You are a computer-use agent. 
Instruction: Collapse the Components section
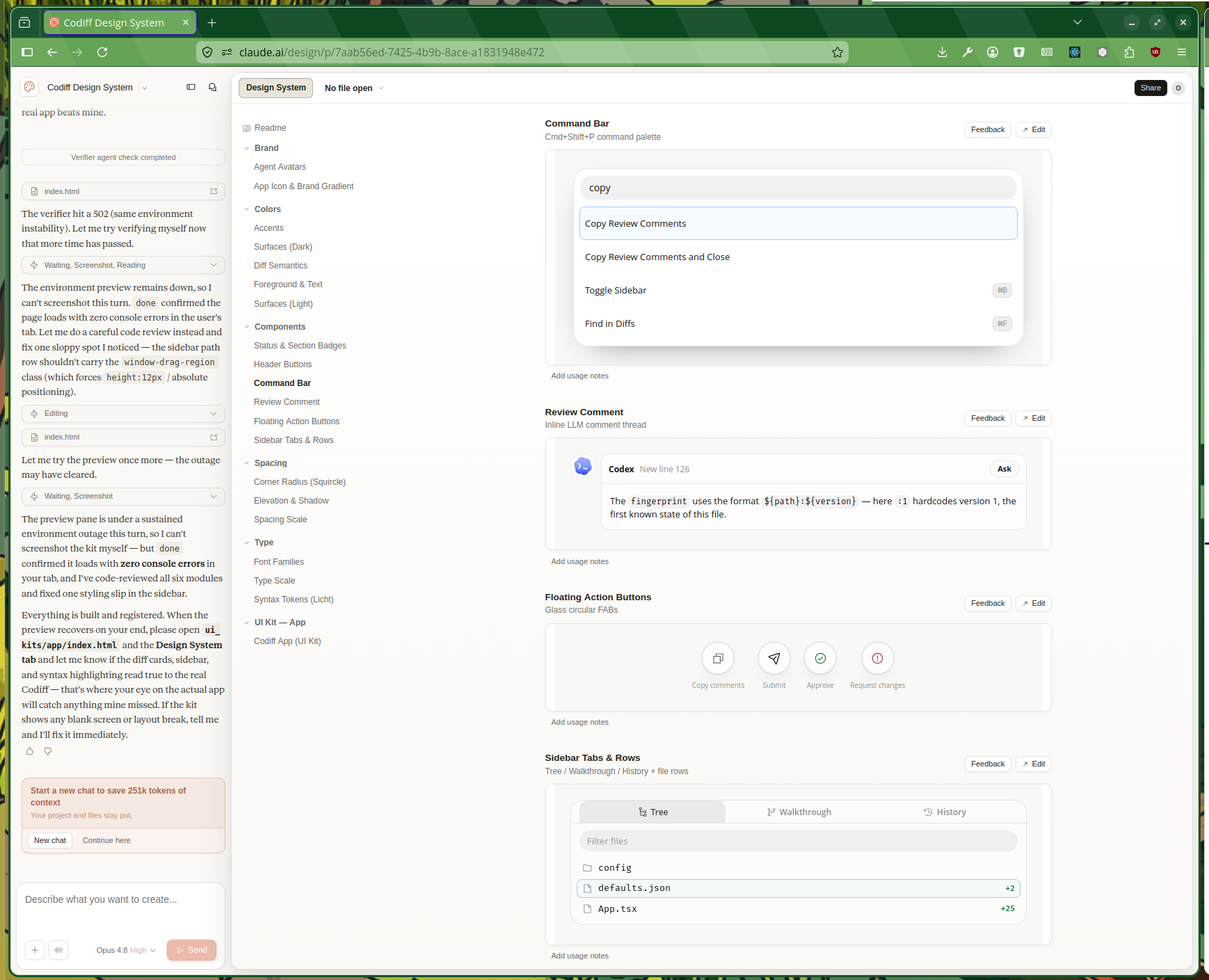tap(247, 327)
